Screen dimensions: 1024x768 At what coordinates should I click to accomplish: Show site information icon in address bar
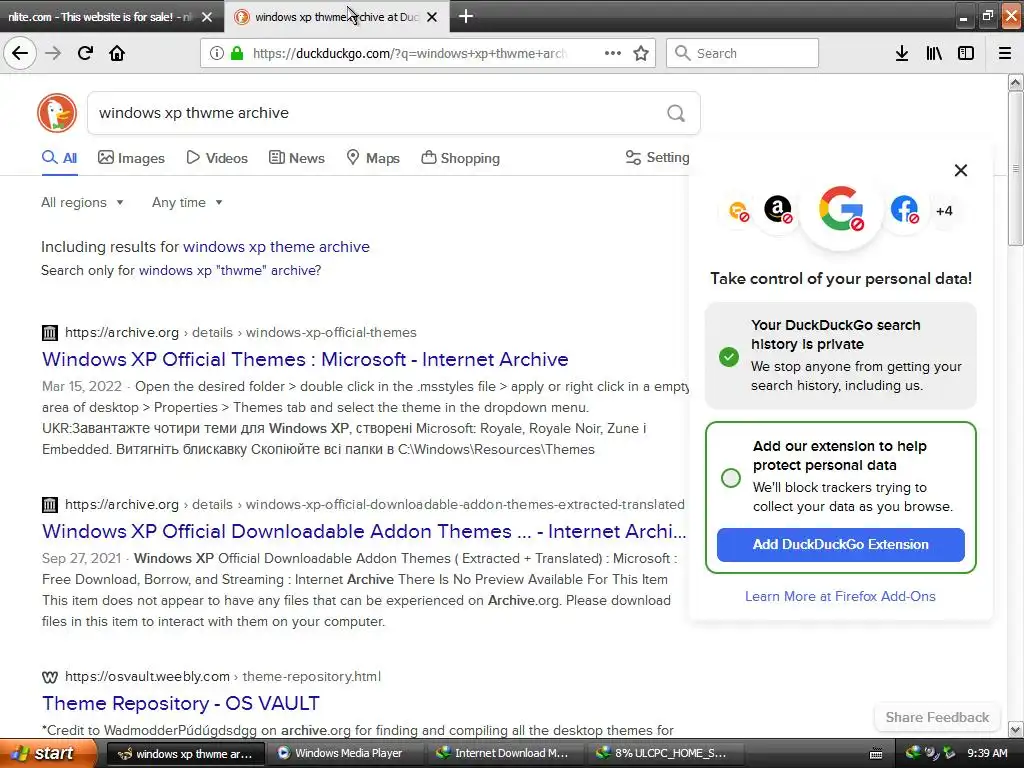[x=216, y=53]
